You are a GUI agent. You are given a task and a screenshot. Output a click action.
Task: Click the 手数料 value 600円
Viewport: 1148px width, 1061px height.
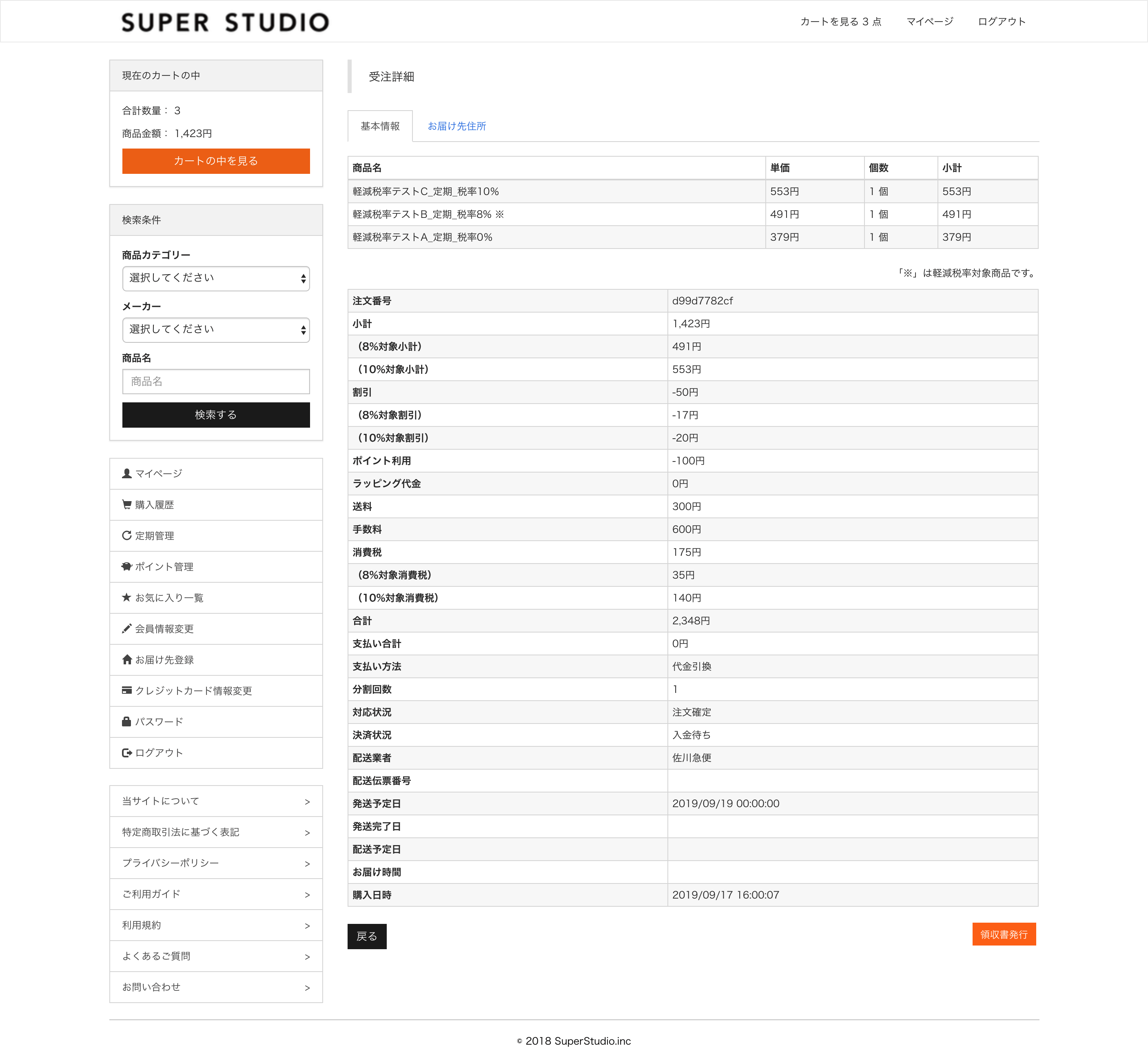tap(687, 529)
